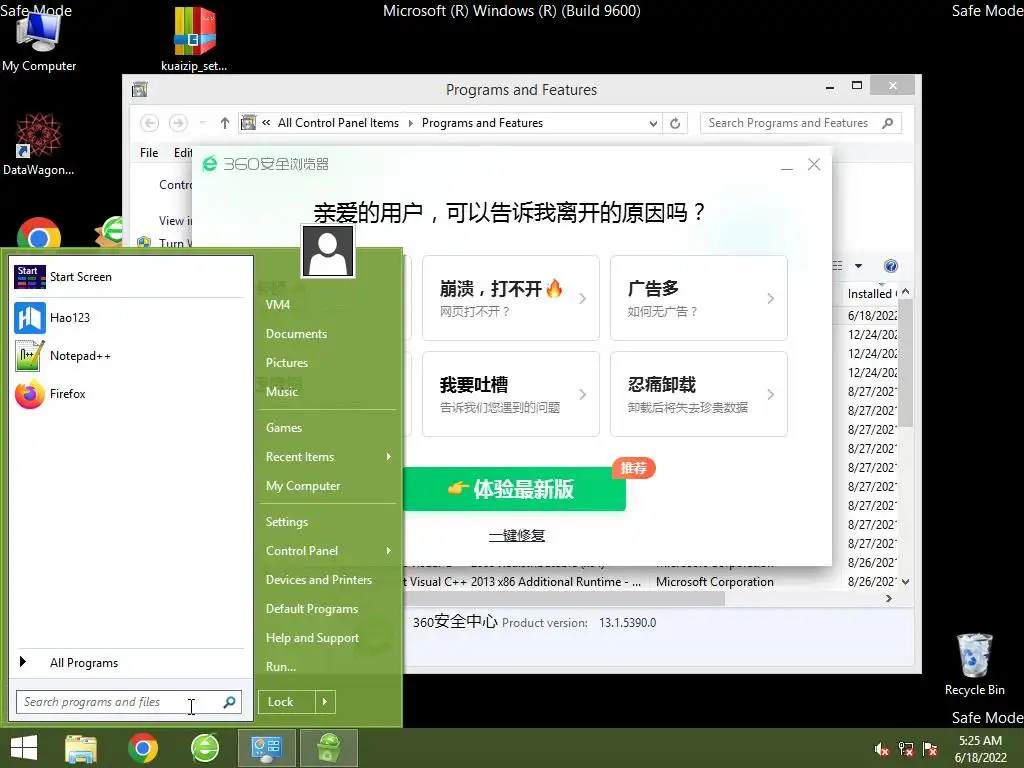Screen dimensions: 1024x768
Task: Launch Hao123 from start menu
Action: pyautogui.click(x=129, y=317)
